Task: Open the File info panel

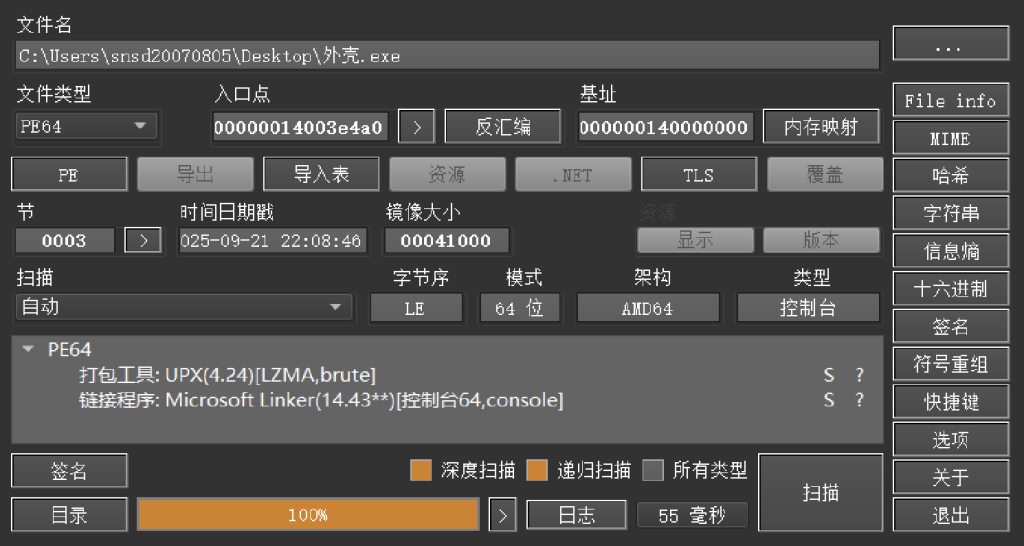Action: tap(950, 101)
